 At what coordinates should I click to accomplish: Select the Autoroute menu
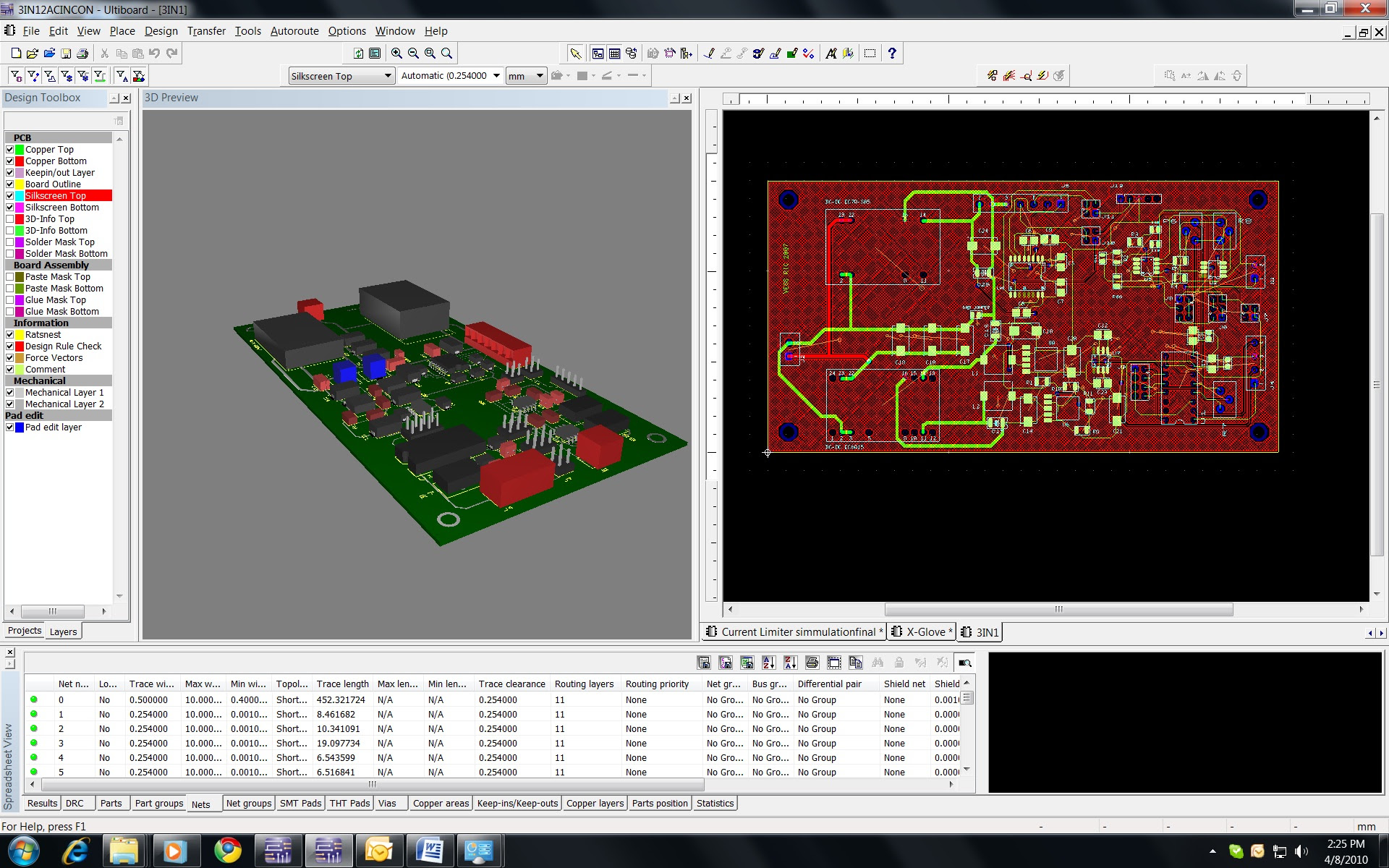click(293, 30)
